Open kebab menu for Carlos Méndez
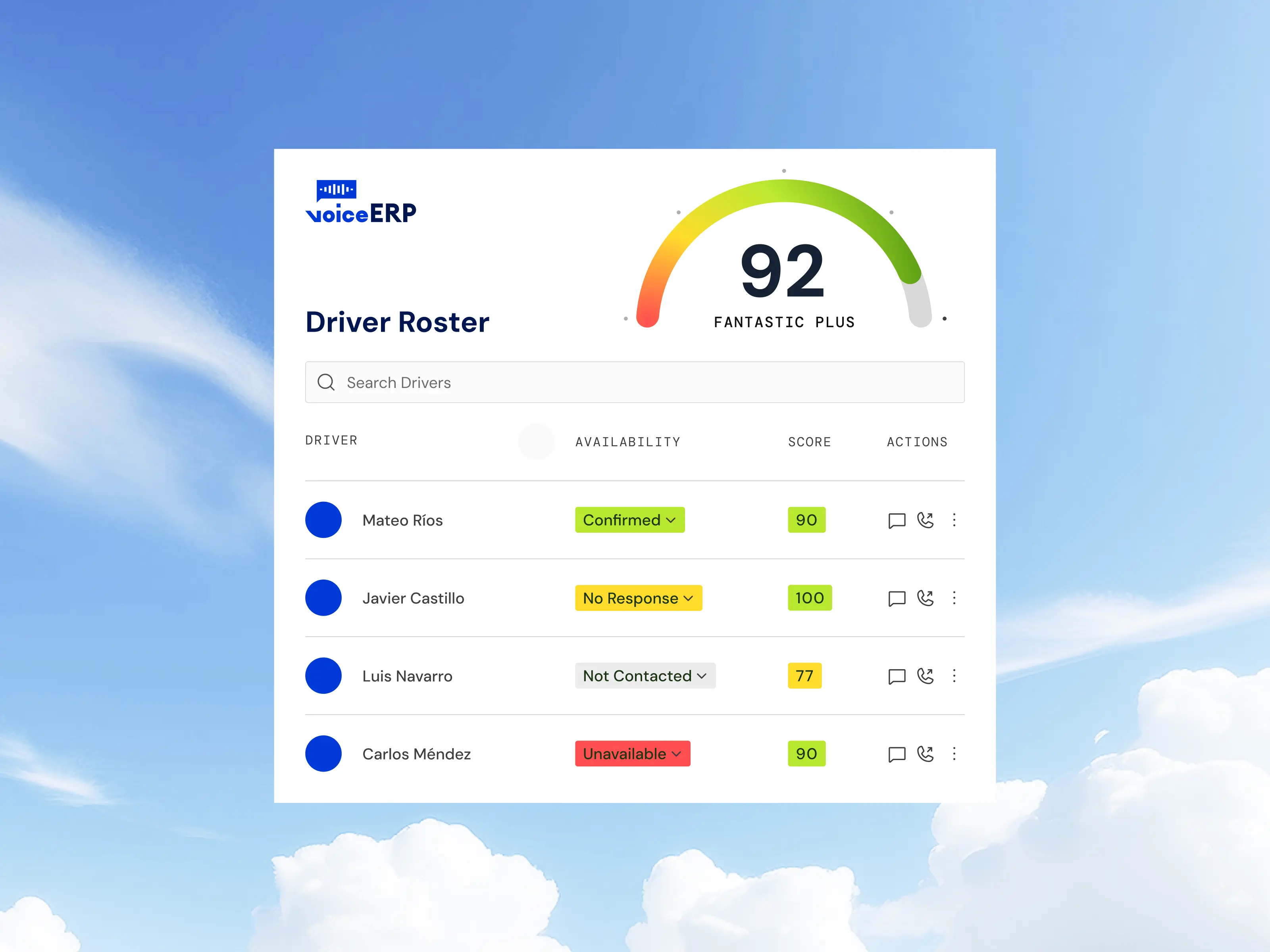This screenshot has height=952, width=1270. point(954,754)
